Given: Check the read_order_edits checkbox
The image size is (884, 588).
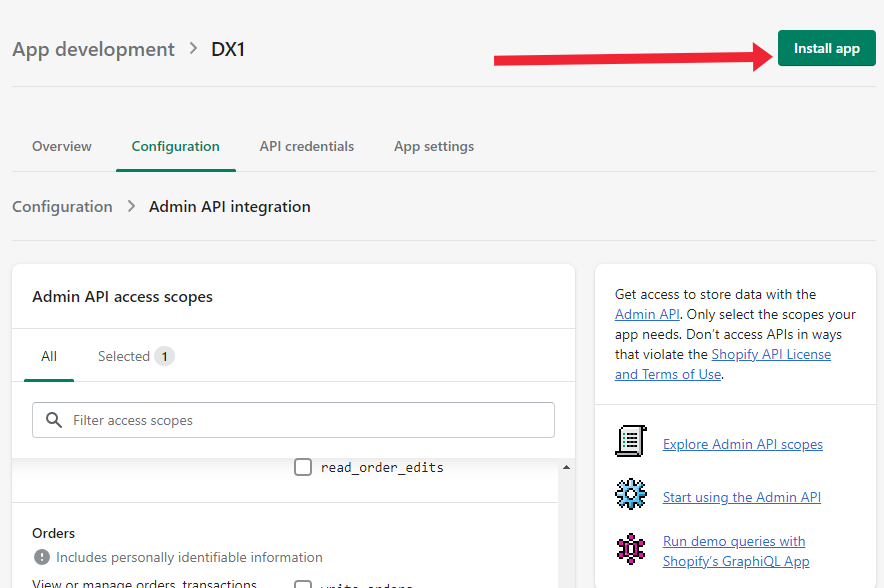Looking at the screenshot, I should 303,467.
